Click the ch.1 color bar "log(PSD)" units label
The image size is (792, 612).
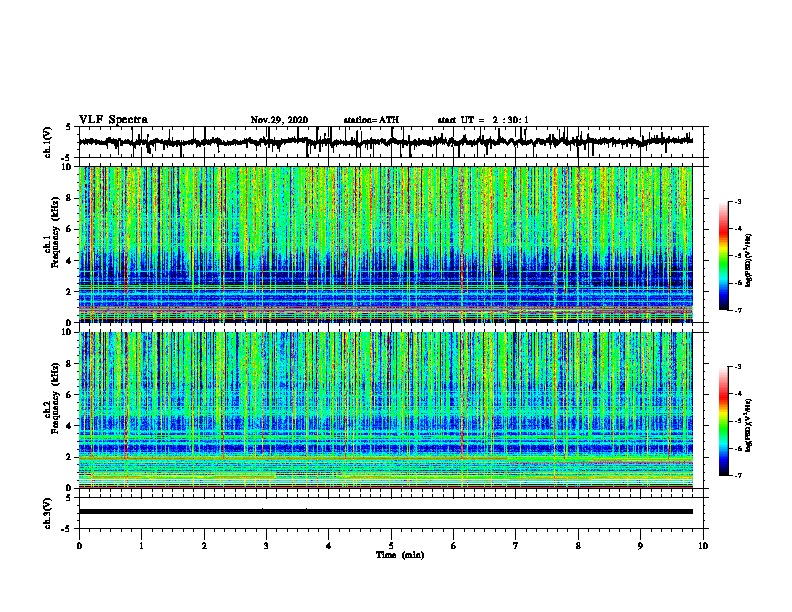coord(748,260)
